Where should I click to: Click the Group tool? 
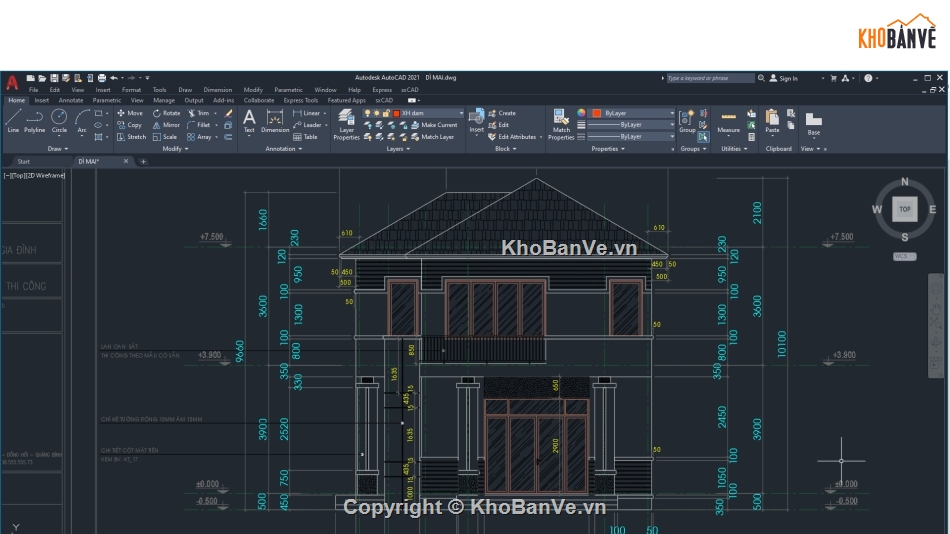tap(687, 121)
